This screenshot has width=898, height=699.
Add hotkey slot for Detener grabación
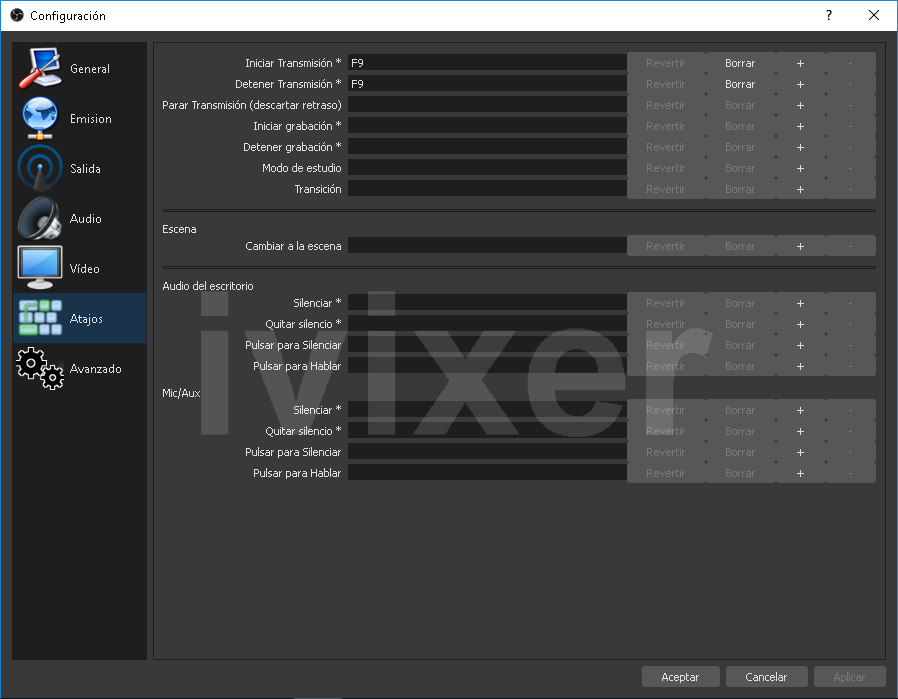[801, 147]
